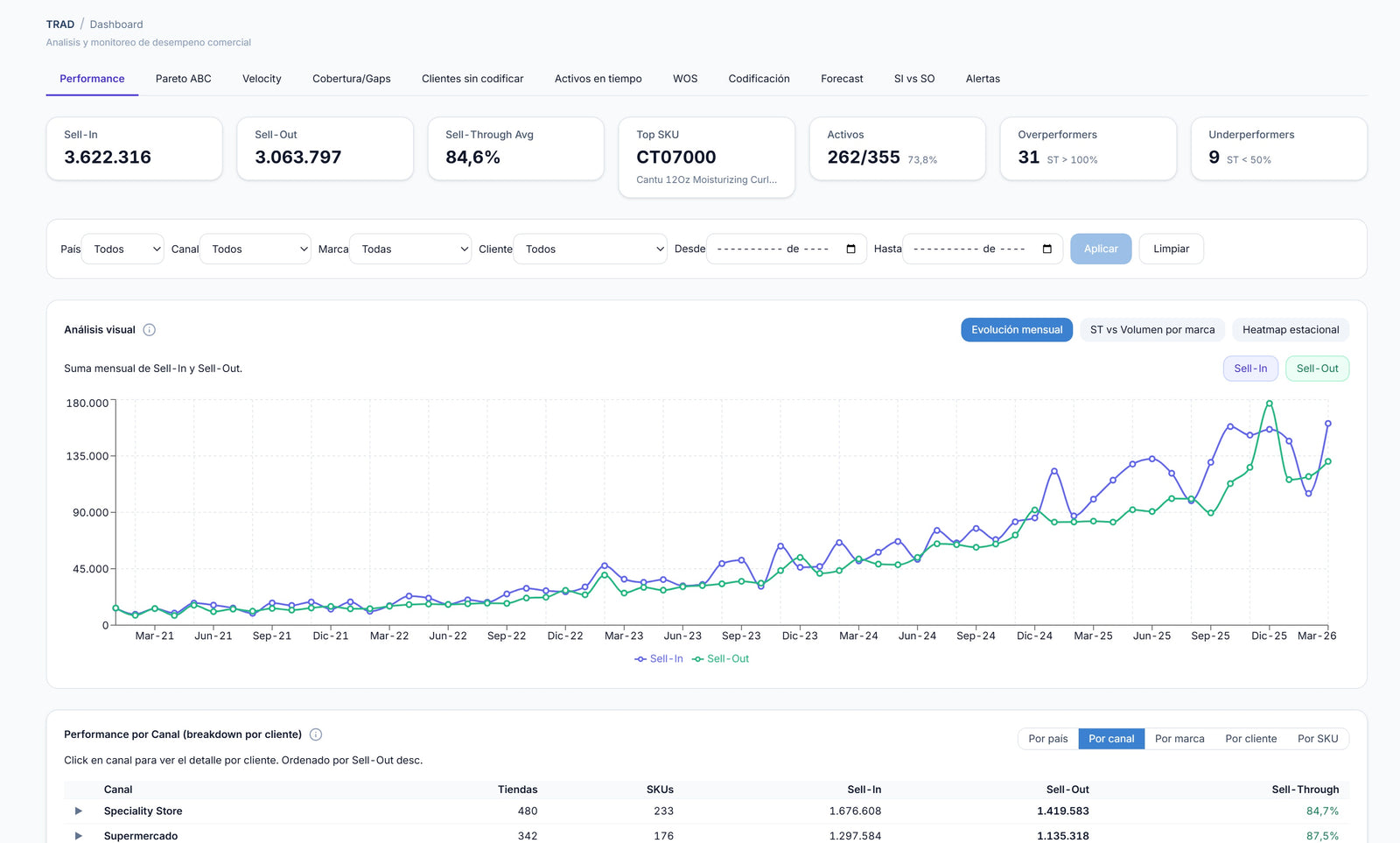Screen dimensions: 1400x843
Task: Expand the Supermercado row
Action: (79, 836)
